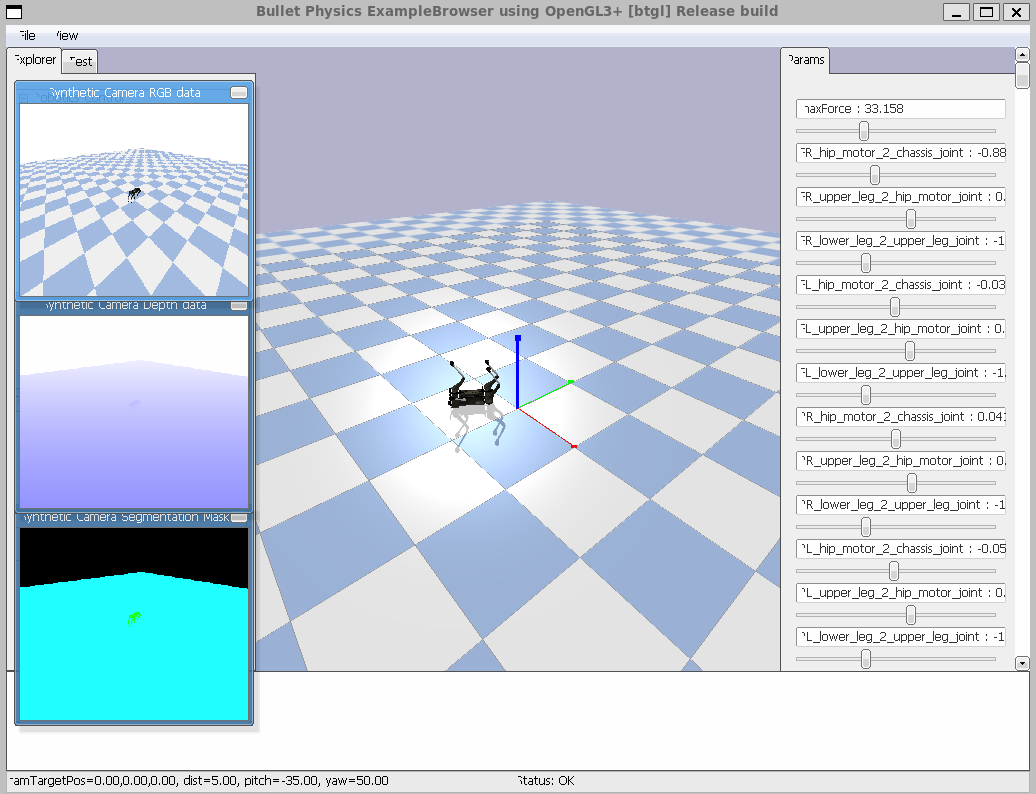Click the Params panel scrollbar thumb
This screenshot has width=1036, height=794.
[1022, 75]
